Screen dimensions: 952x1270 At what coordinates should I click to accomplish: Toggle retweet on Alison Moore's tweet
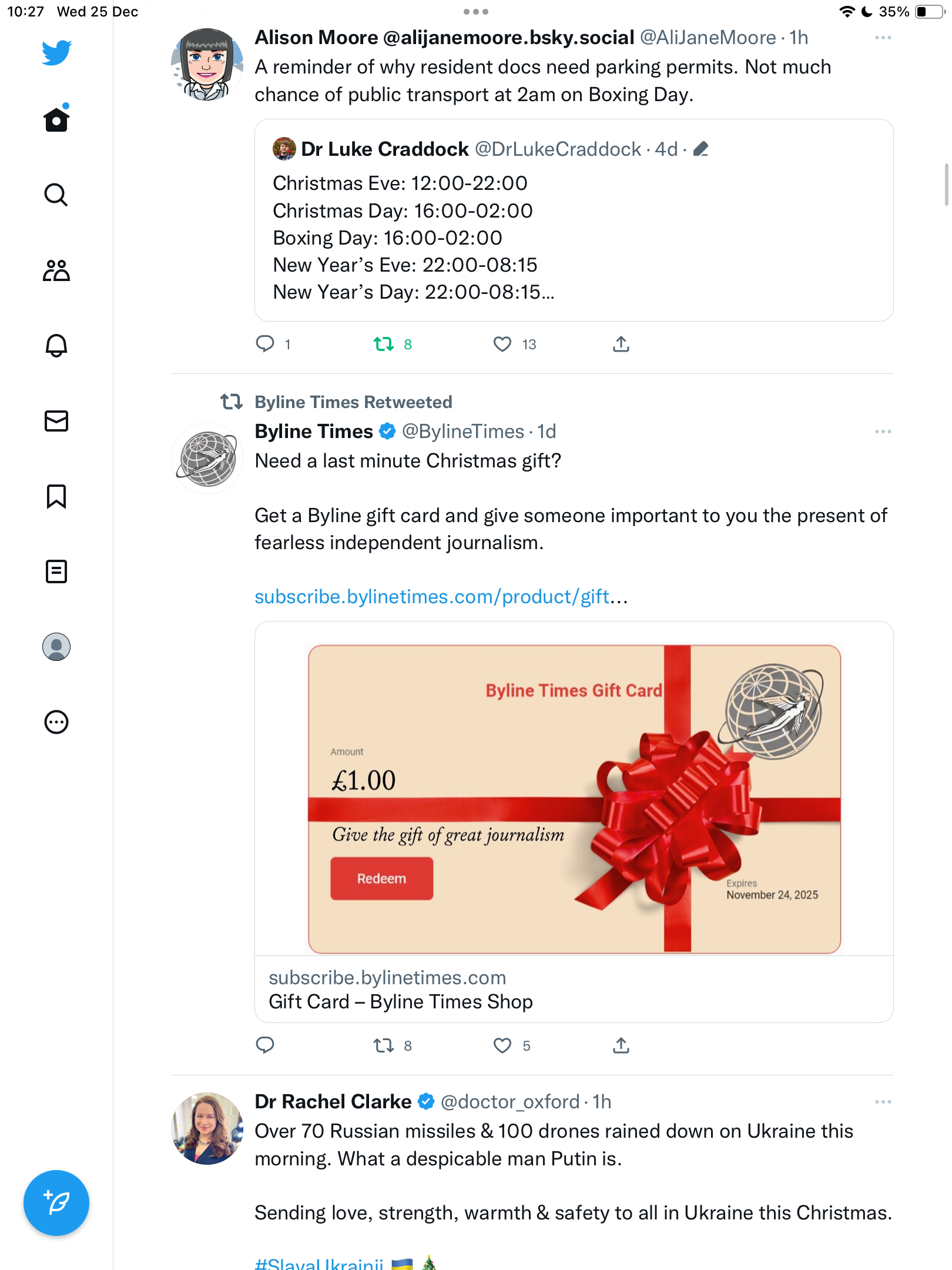(384, 344)
